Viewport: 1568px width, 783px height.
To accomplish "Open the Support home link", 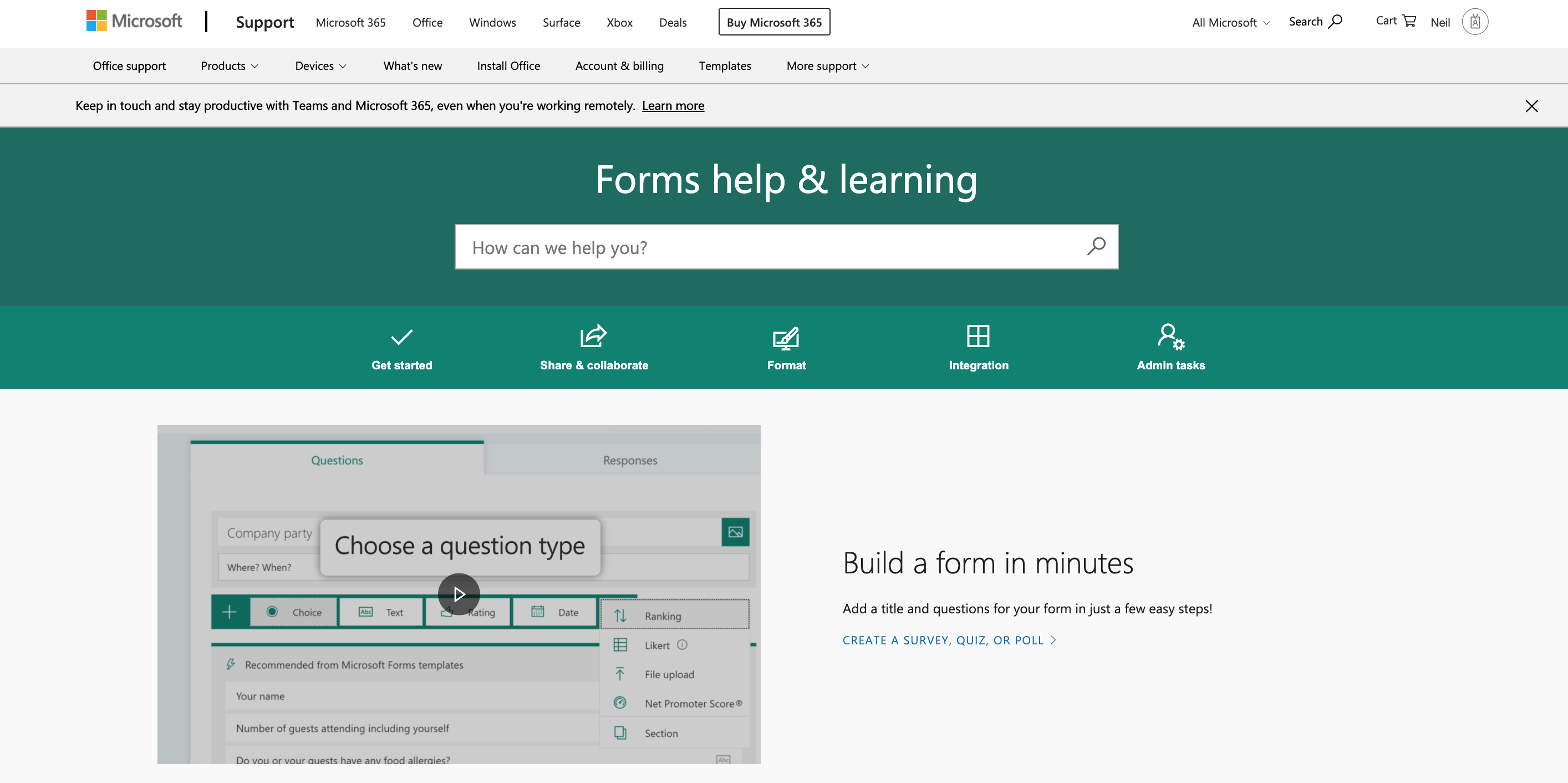I will (x=265, y=22).
